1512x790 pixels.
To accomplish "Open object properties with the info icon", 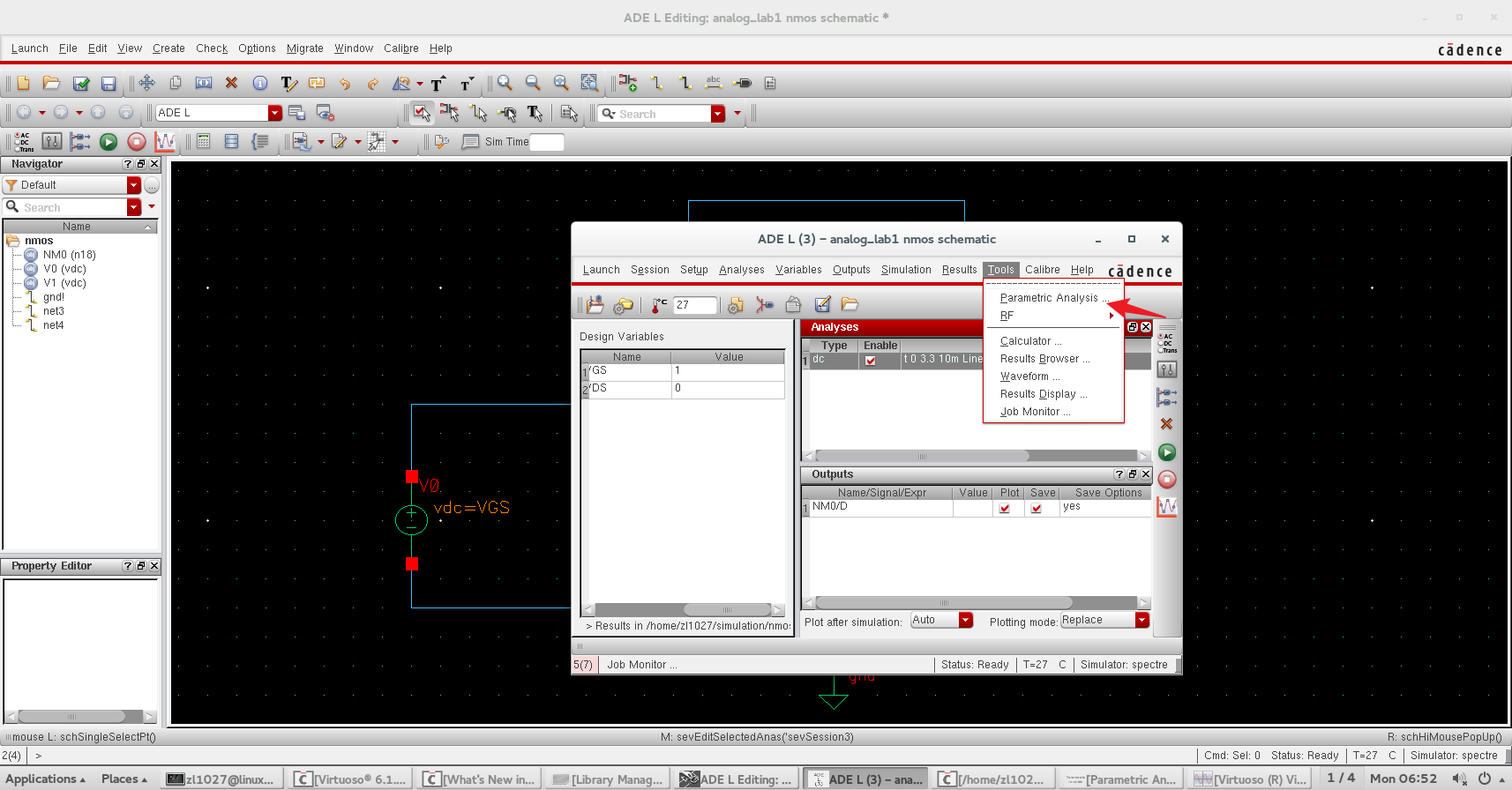I will (259, 83).
